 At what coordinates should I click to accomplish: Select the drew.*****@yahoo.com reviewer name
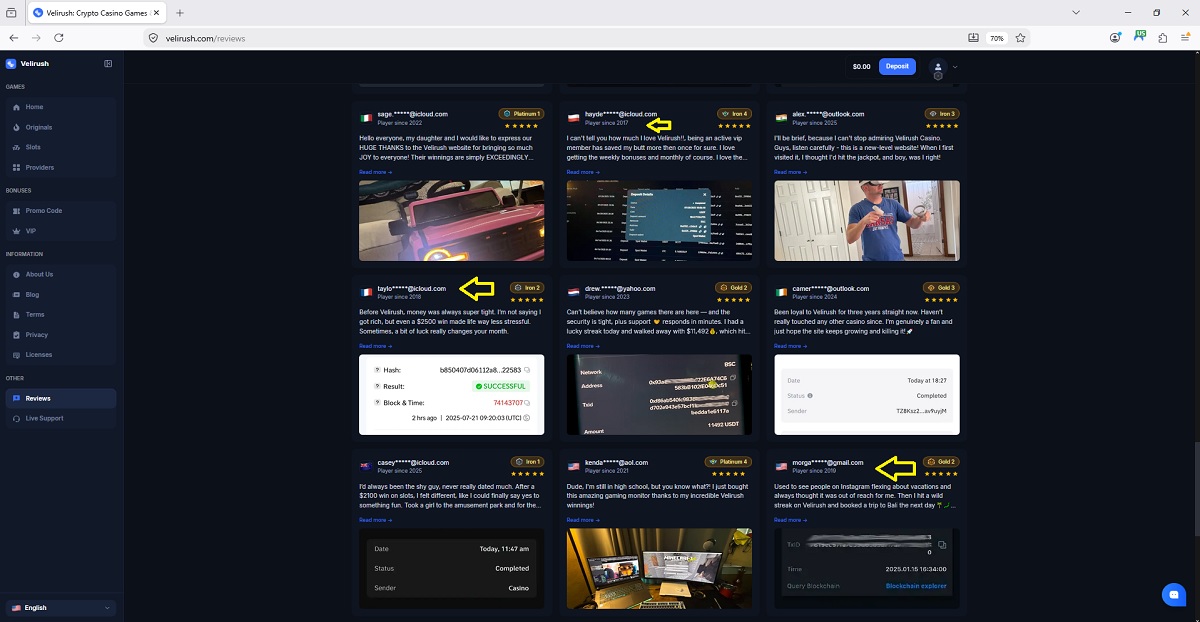(x=620, y=288)
